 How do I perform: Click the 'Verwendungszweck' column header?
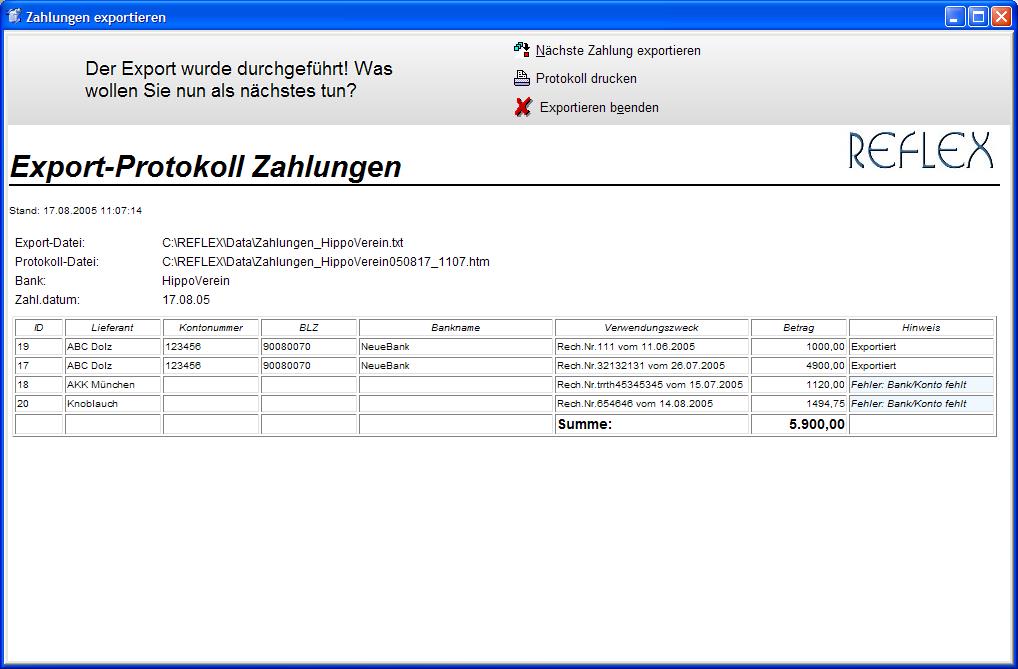click(652, 328)
